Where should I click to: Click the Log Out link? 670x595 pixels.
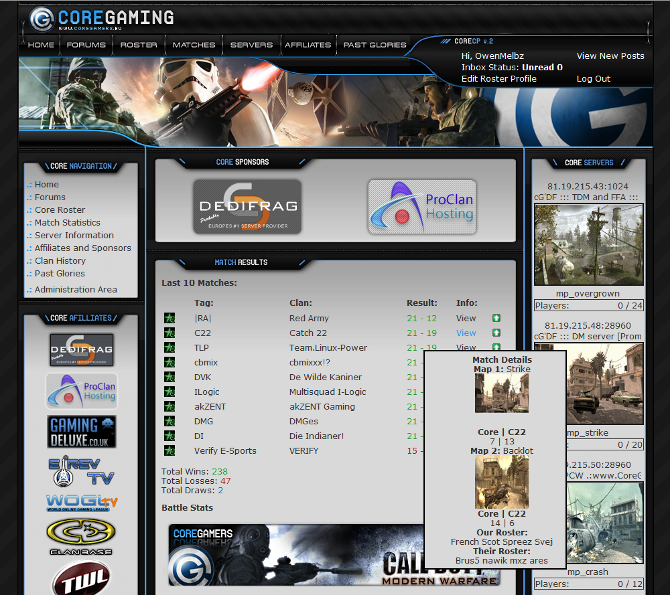[x=593, y=79]
